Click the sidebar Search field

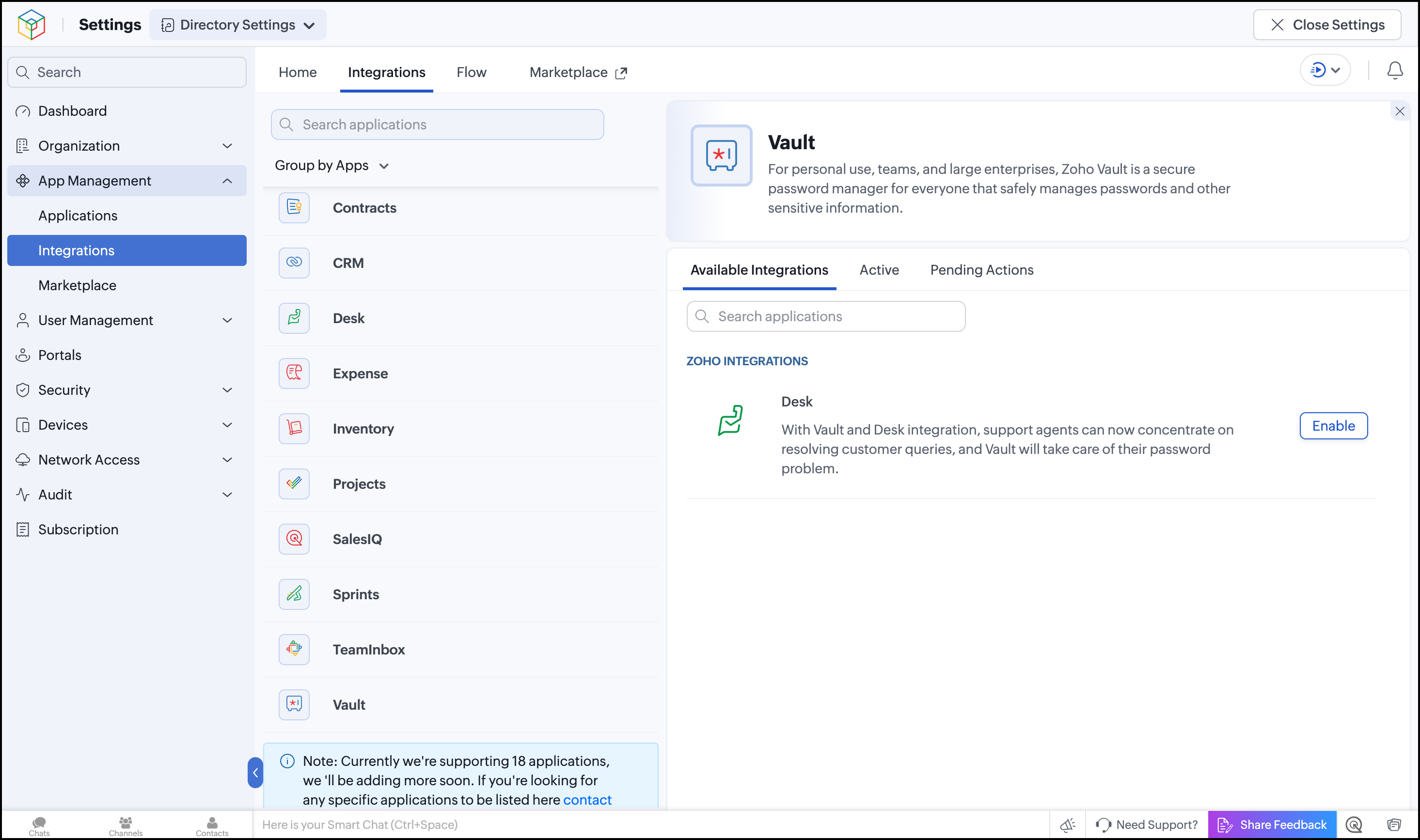tap(127, 73)
